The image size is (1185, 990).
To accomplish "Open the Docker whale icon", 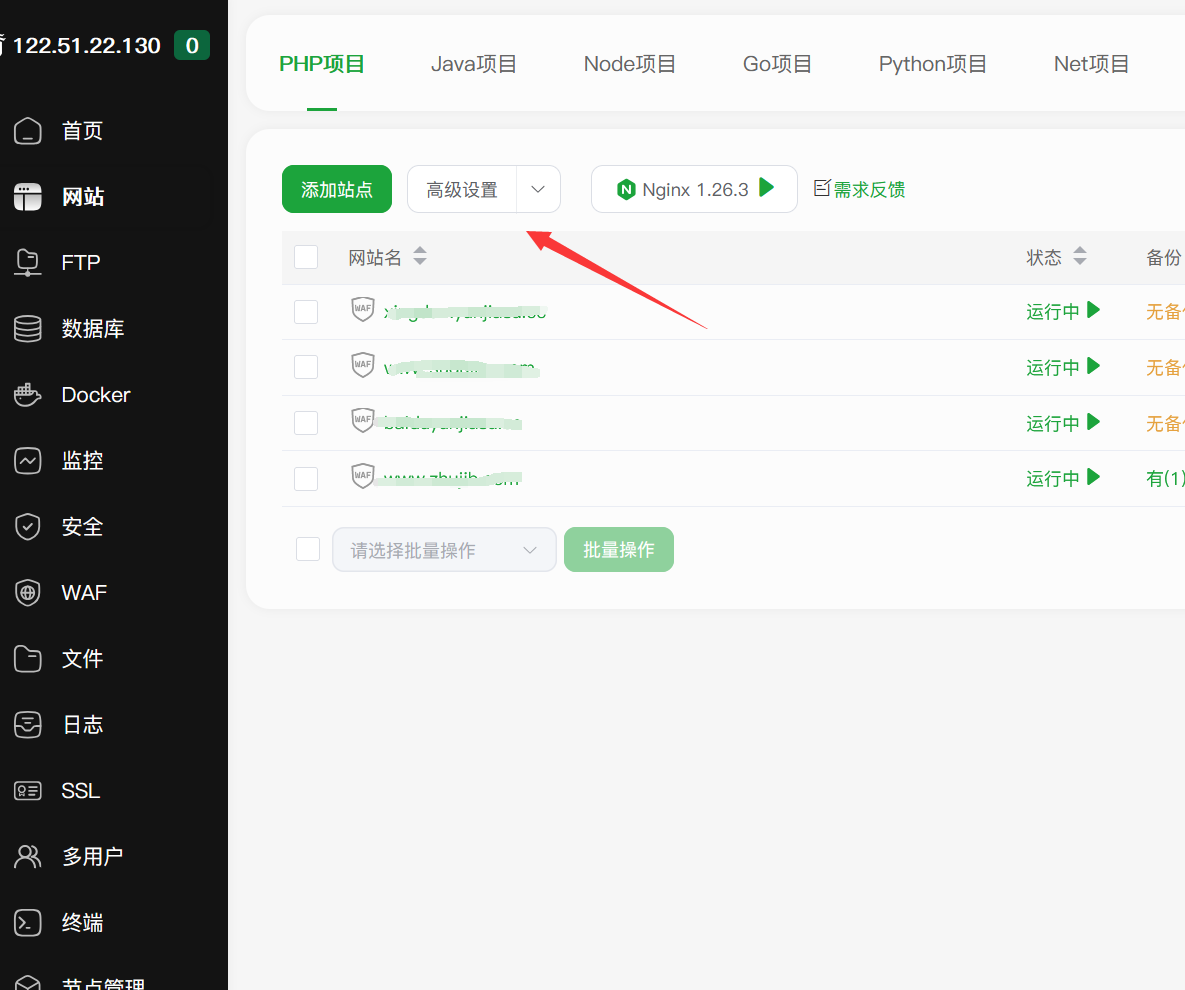I will (28, 394).
